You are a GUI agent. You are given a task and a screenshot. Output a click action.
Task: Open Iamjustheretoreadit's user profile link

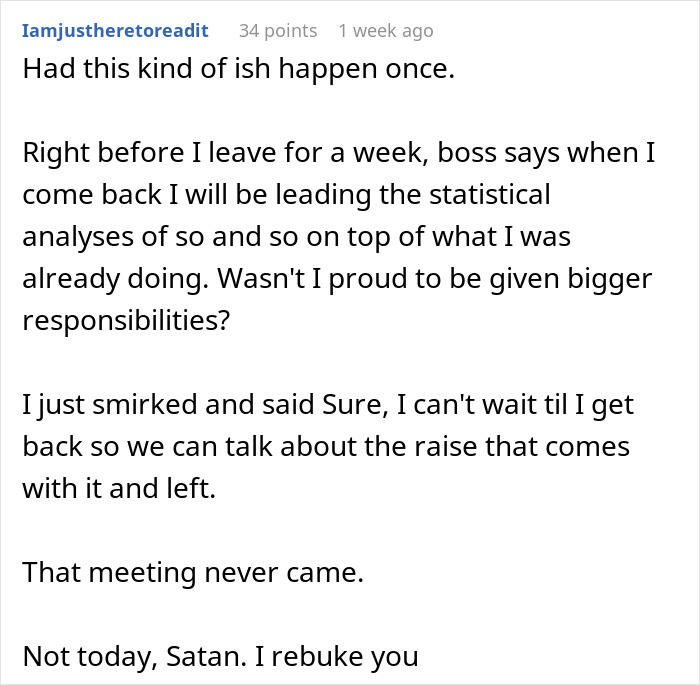click(x=114, y=31)
